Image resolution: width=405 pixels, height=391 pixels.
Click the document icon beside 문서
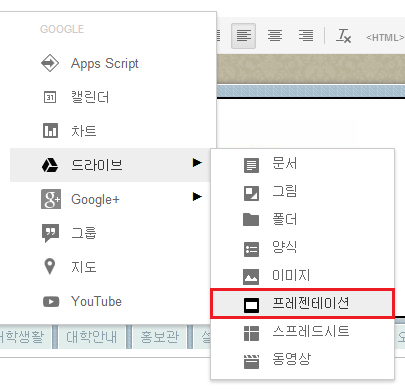[251, 165]
